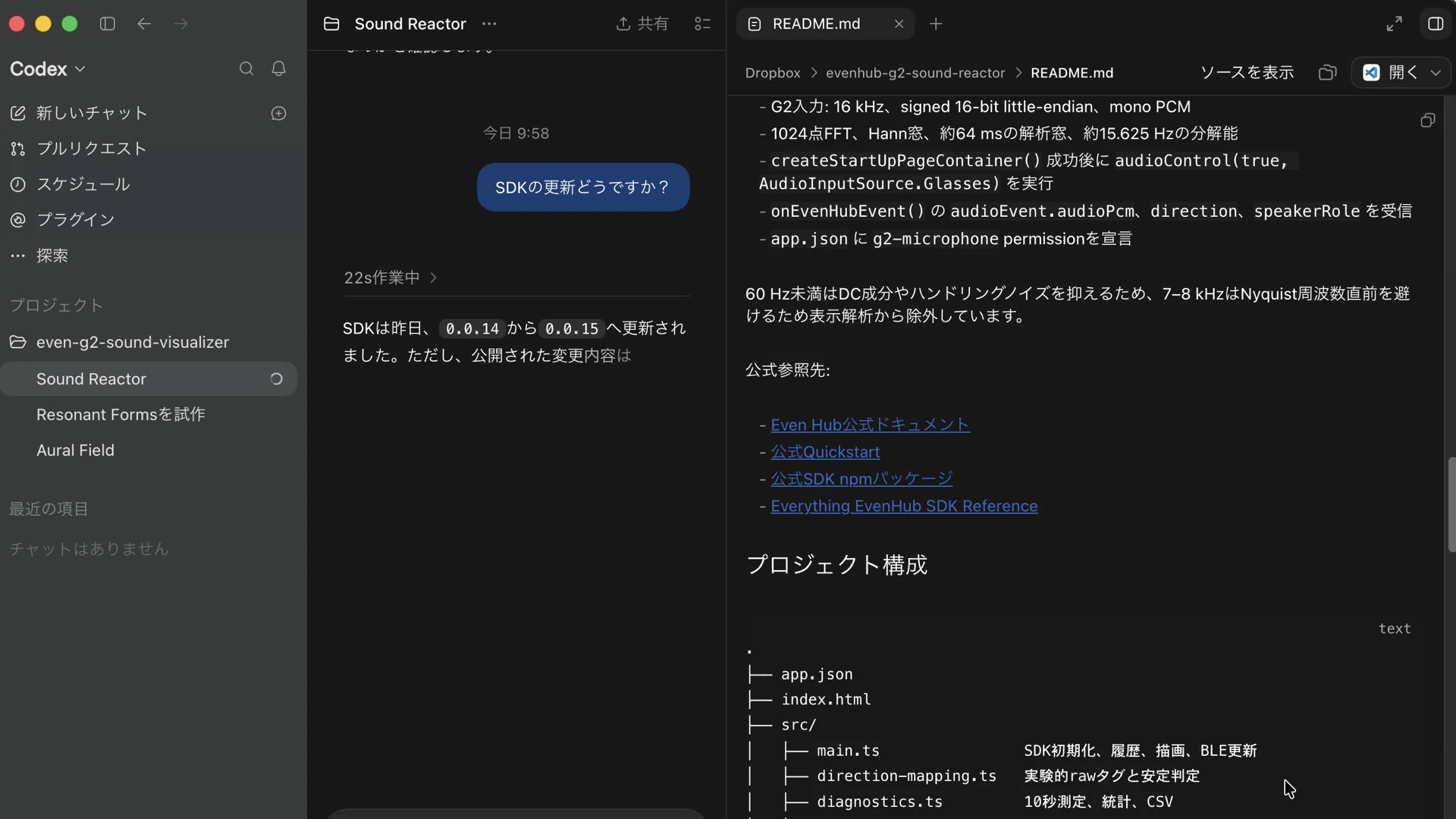1456x819 pixels.
Task: Open Everything EvenHub SDK Reference link
Action: 904,506
